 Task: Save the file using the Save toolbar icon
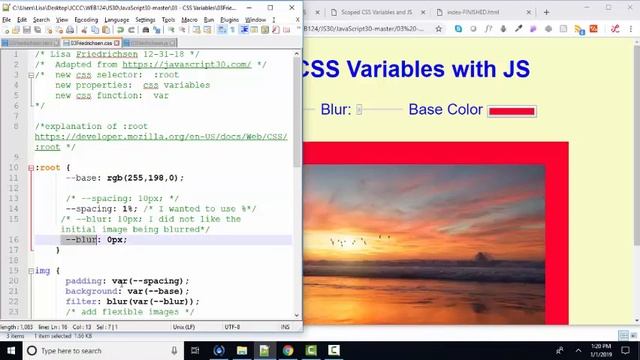point(27,30)
